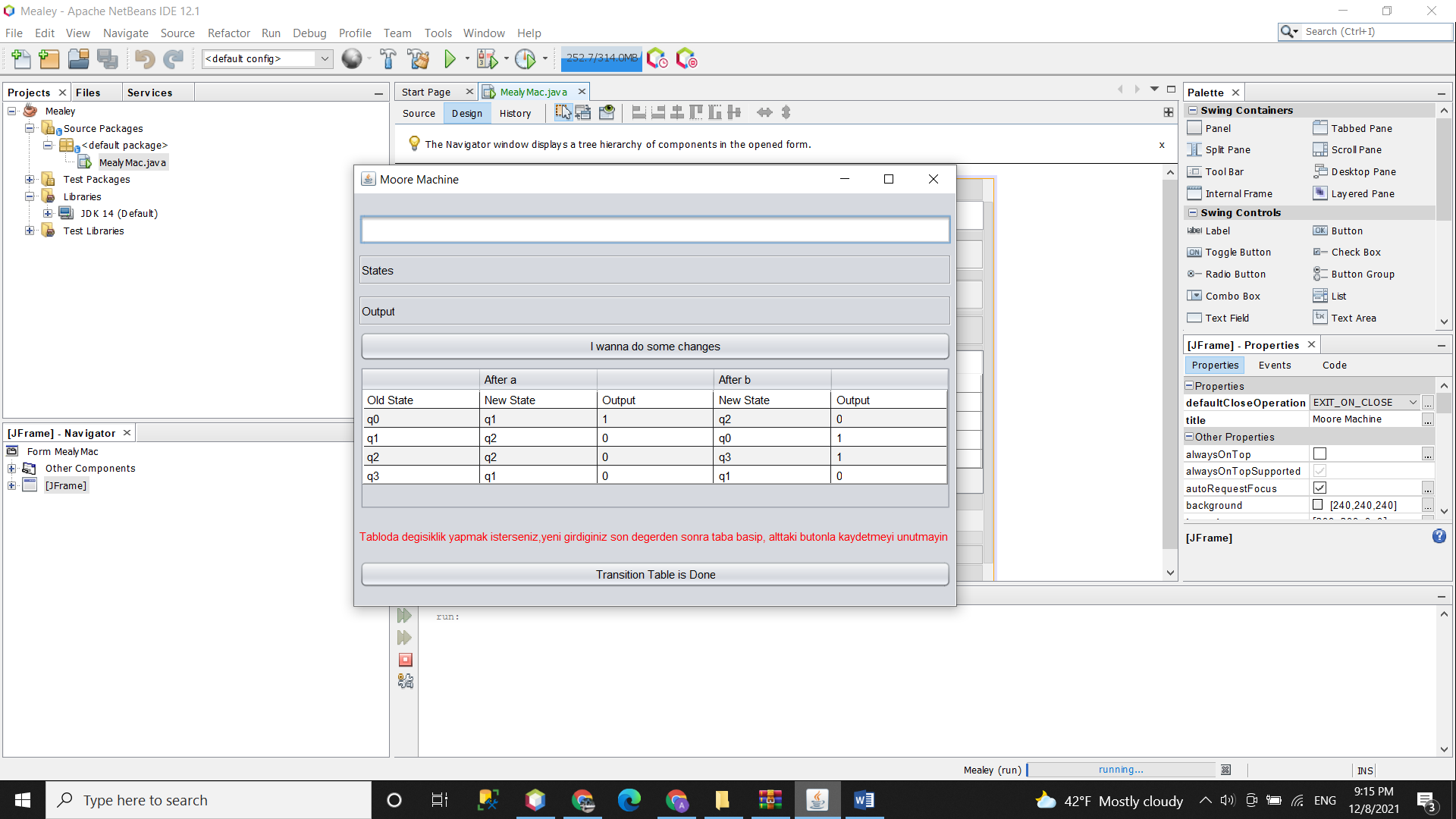
Task: Click the Connection Mode designer icon
Action: 583,112
